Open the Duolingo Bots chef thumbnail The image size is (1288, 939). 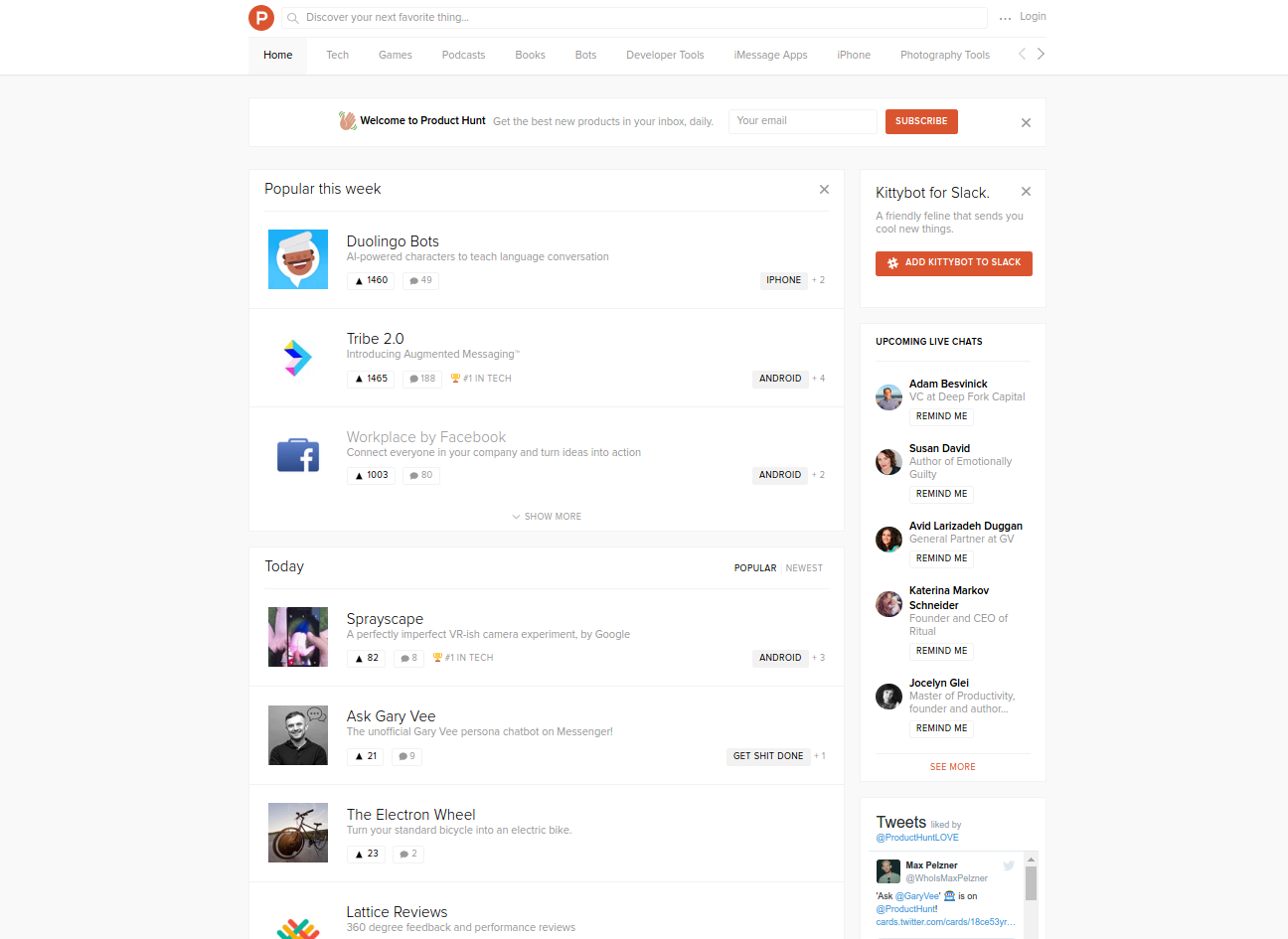298,259
